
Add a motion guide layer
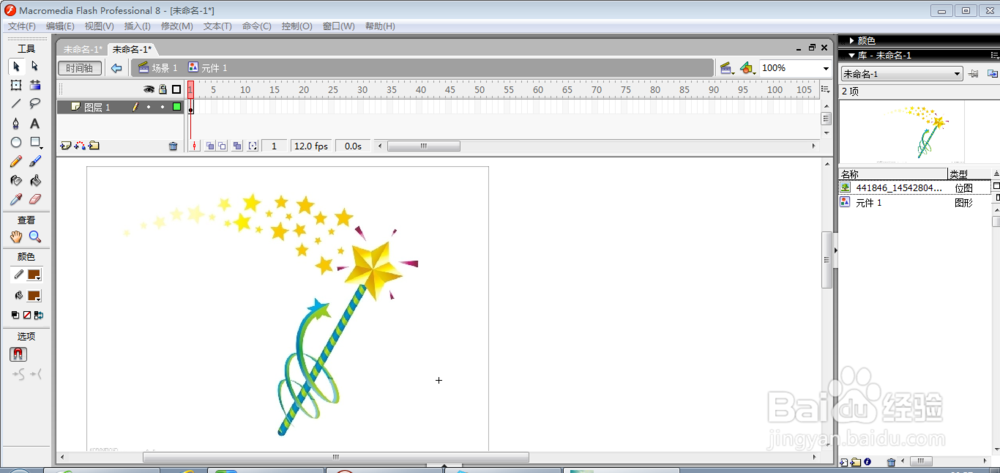tap(80, 146)
